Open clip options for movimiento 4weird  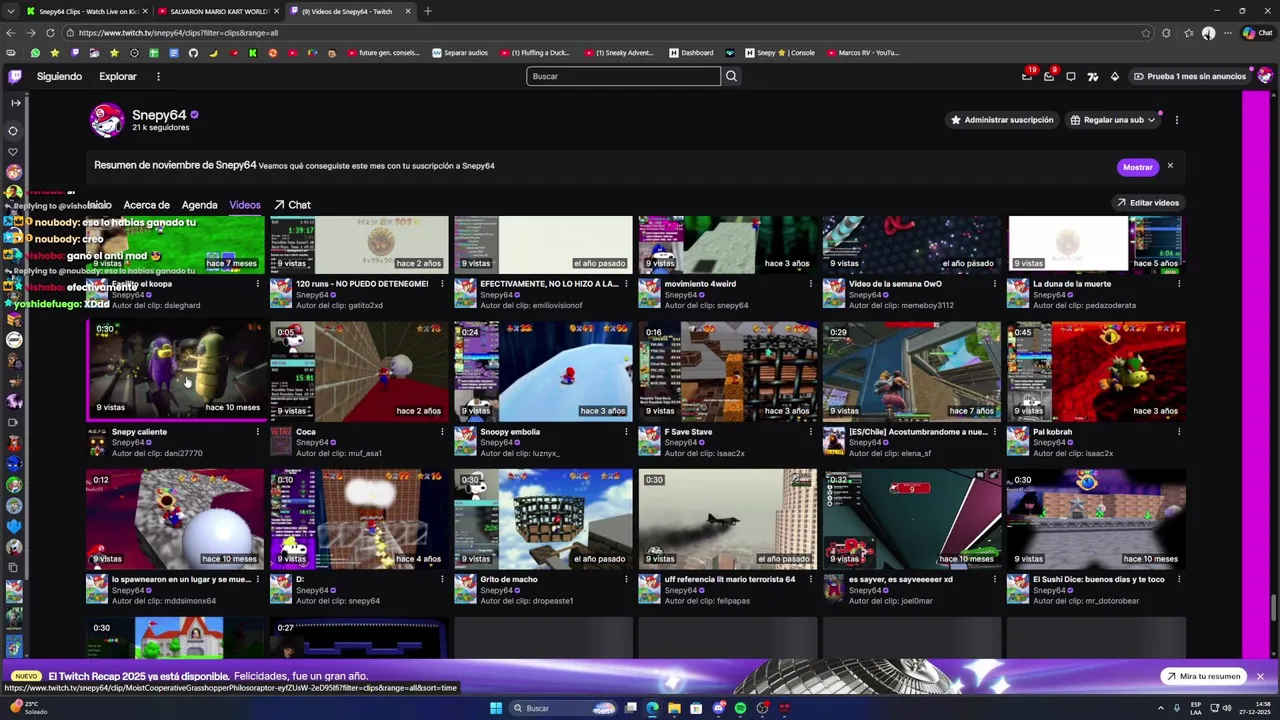pyautogui.click(x=810, y=284)
